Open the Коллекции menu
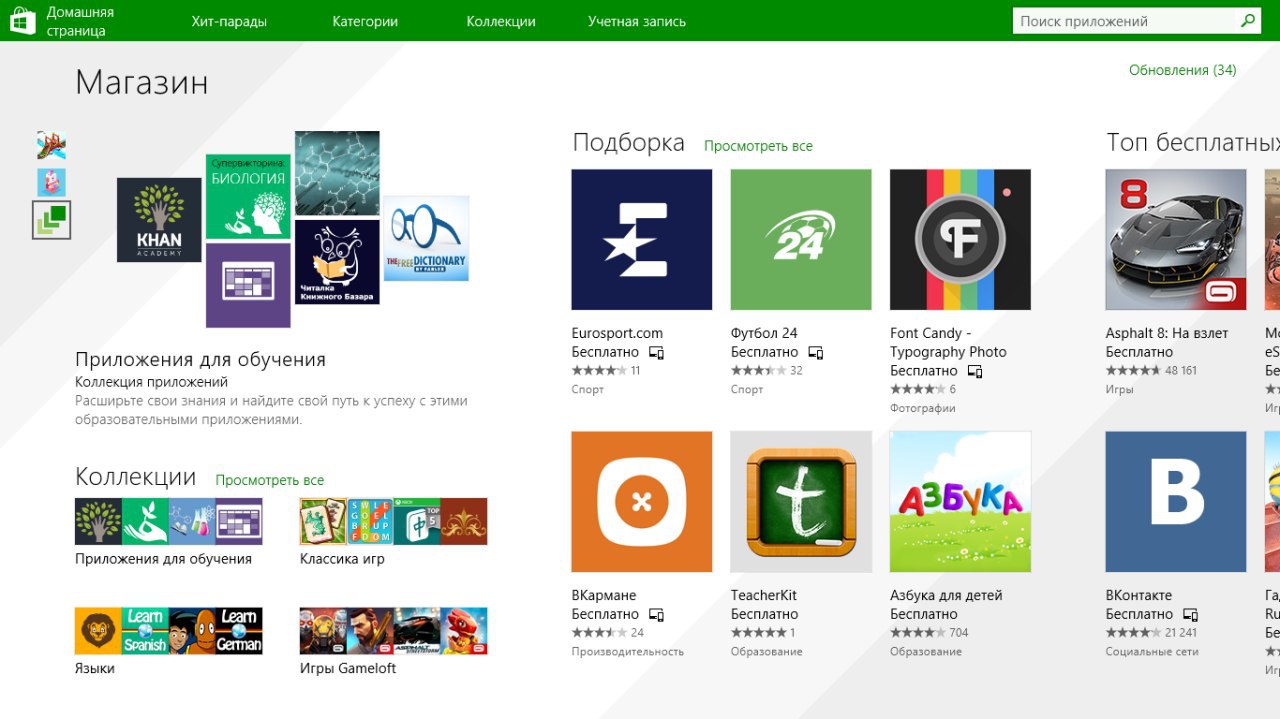 501,21
